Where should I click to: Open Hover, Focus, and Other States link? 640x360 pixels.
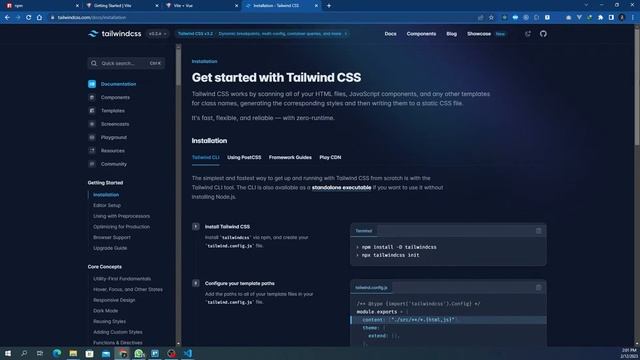tap(128, 289)
